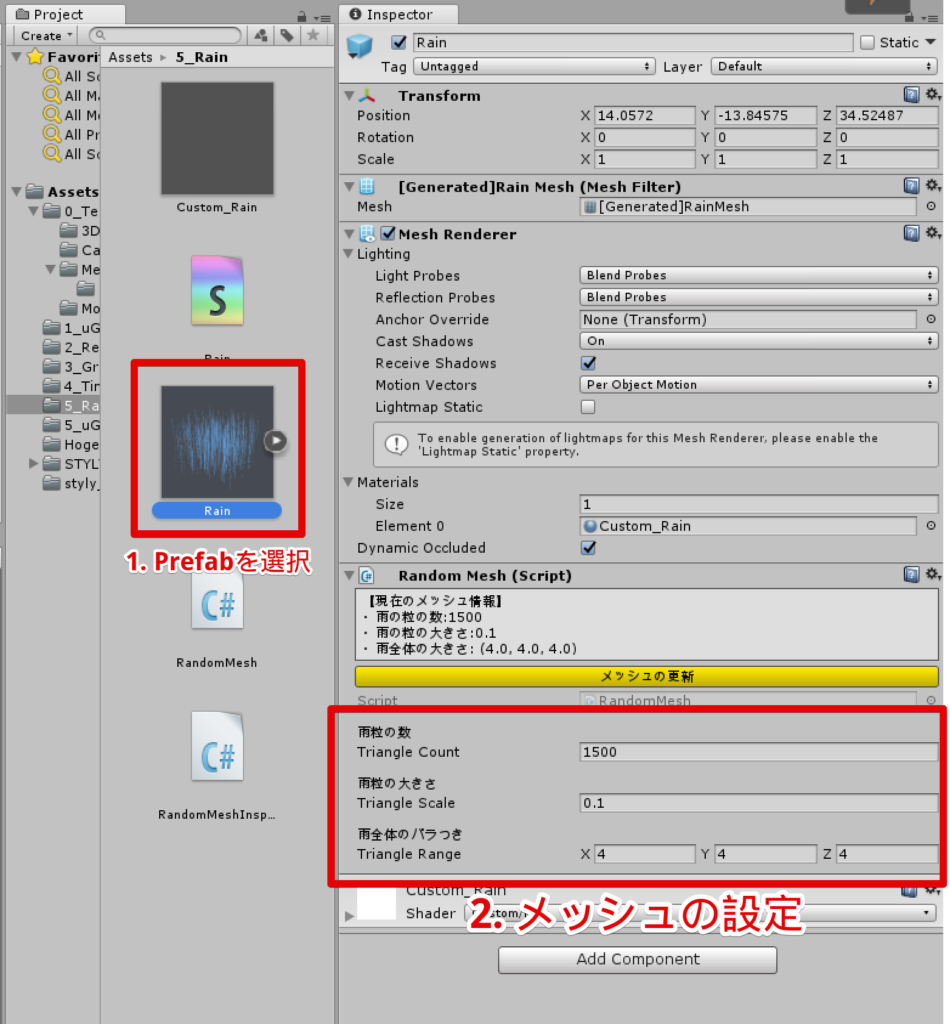The width and height of the screenshot is (950, 1024).
Task: Open Random Mesh script help icon
Action: (911, 575)
